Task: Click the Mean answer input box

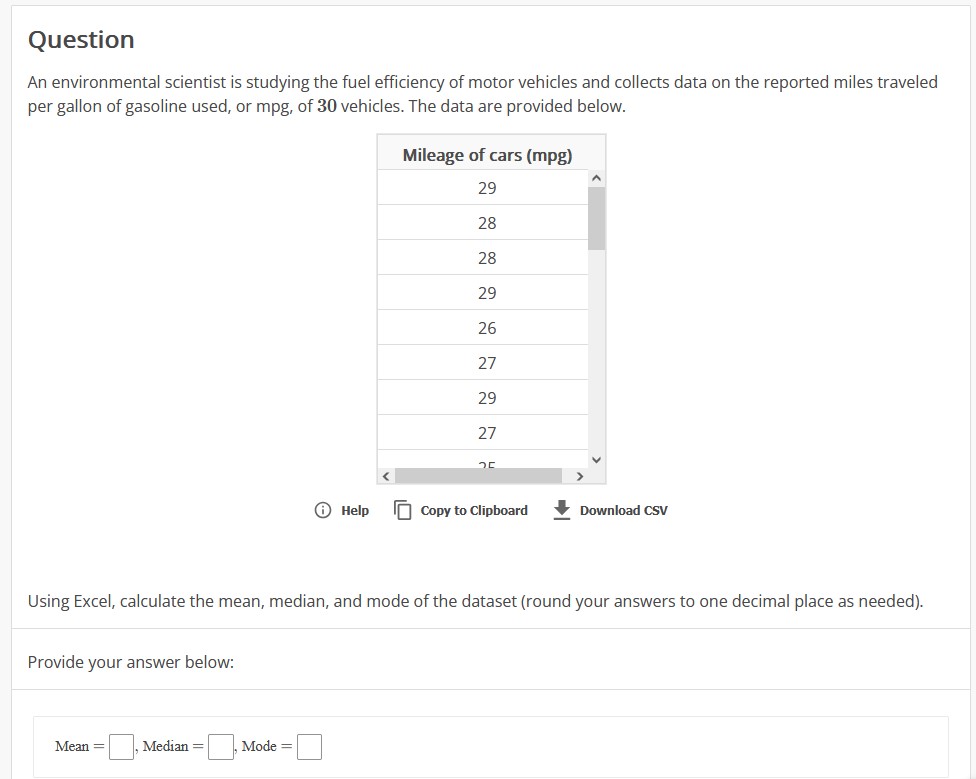Action: pyautogui.click(x=120, y=746)
